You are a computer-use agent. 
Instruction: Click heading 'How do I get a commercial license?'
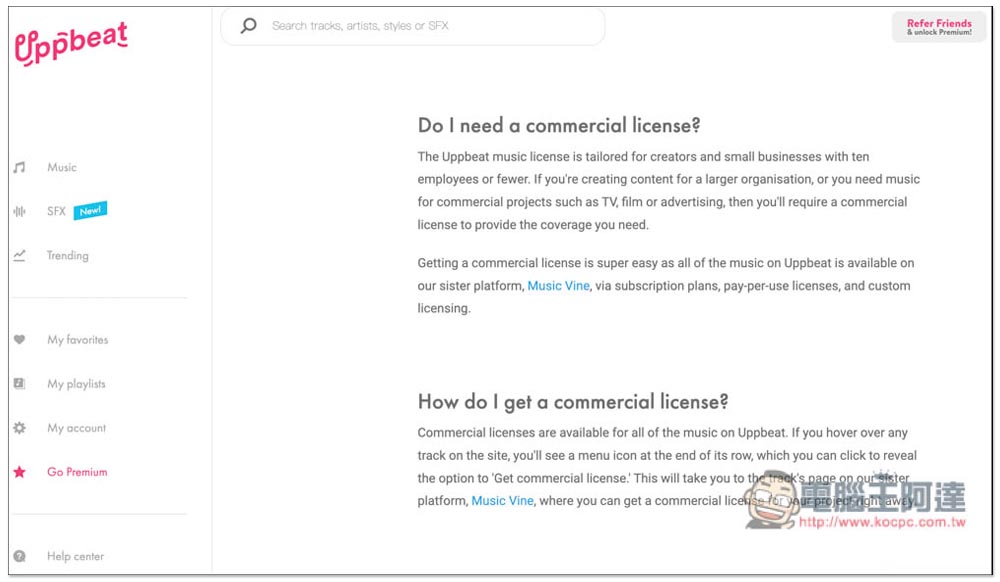(x=573, y=402)
